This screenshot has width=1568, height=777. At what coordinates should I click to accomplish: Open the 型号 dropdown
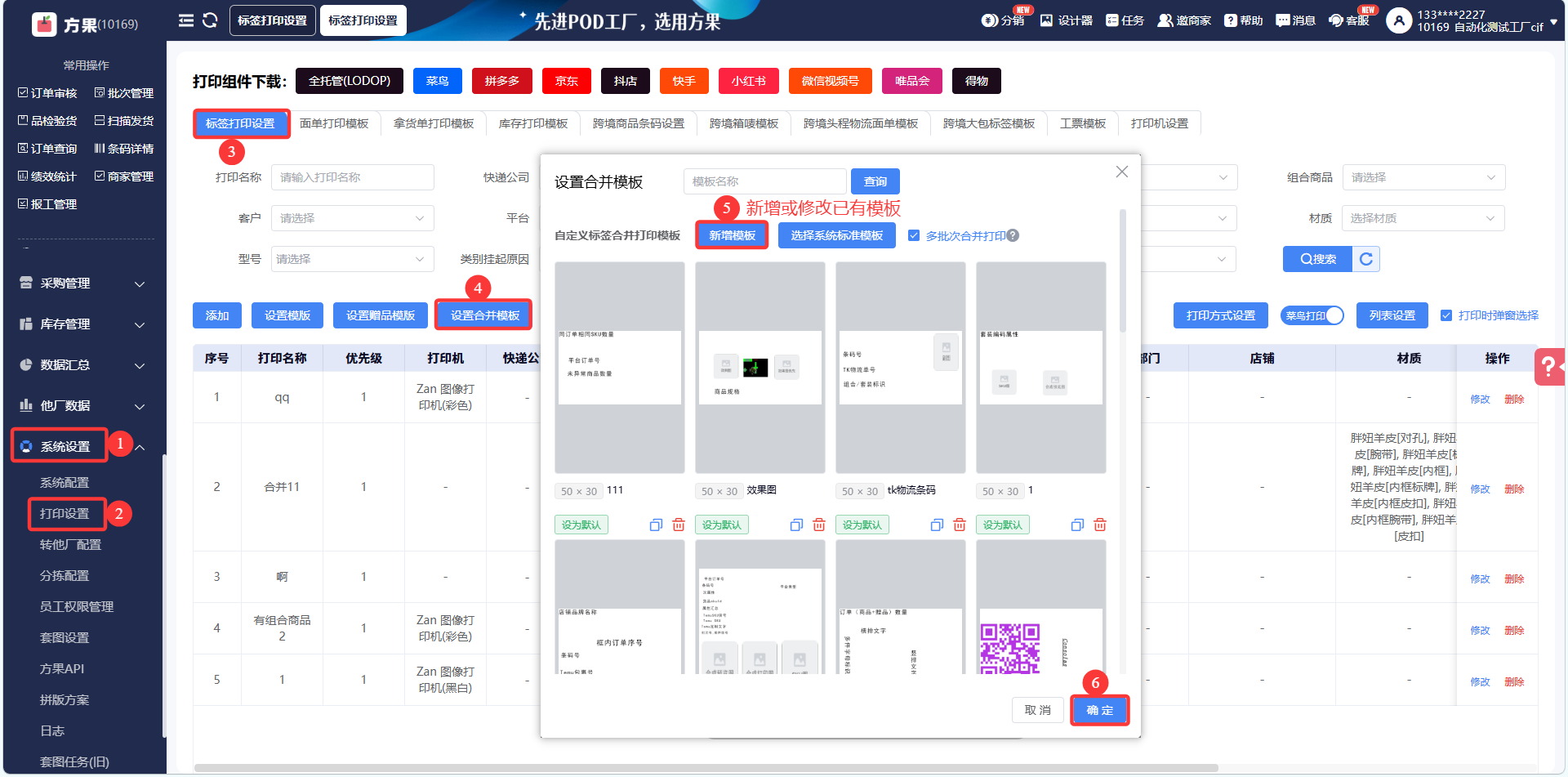(352, 259)
